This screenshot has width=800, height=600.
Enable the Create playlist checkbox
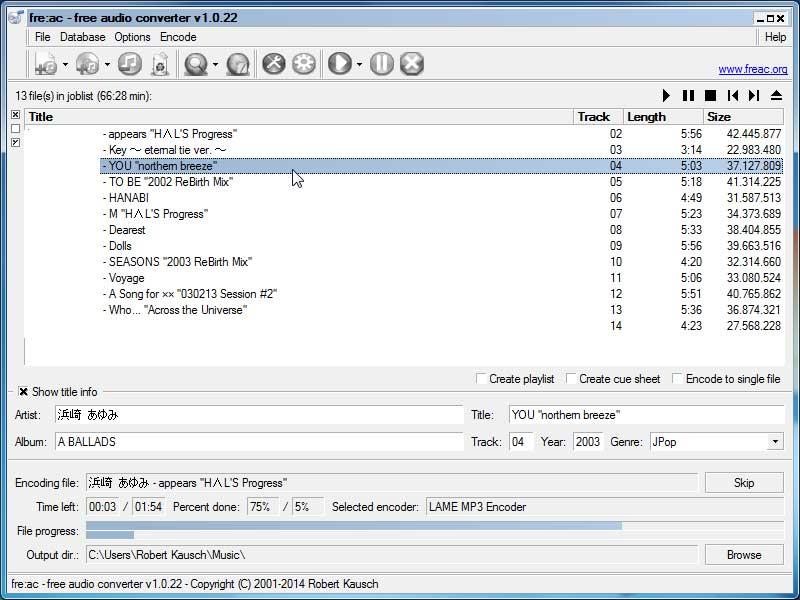click(x=481, y=379)
